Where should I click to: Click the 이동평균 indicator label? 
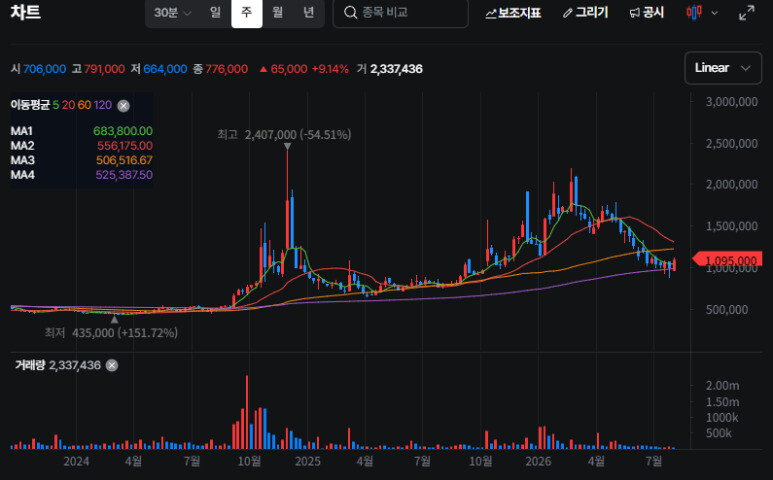pyautogui.click(x=30, y=105)
